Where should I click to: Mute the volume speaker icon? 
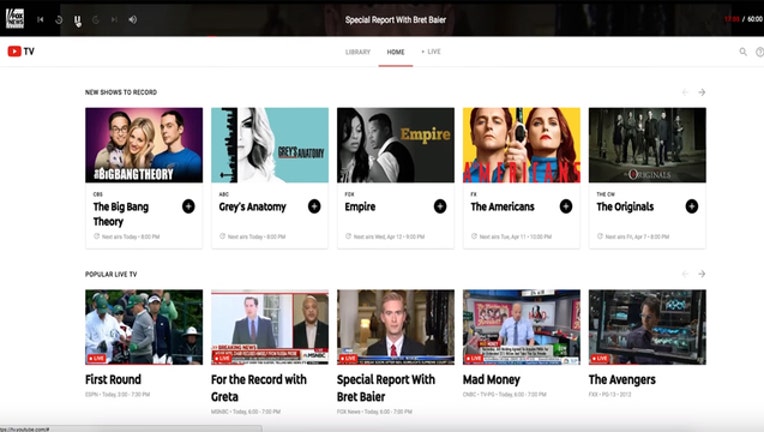[133, 19]
